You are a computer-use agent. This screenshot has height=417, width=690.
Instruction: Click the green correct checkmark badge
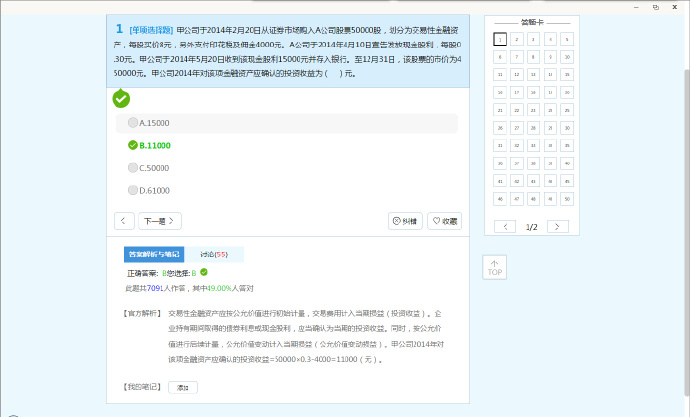(x=121, y=98)
